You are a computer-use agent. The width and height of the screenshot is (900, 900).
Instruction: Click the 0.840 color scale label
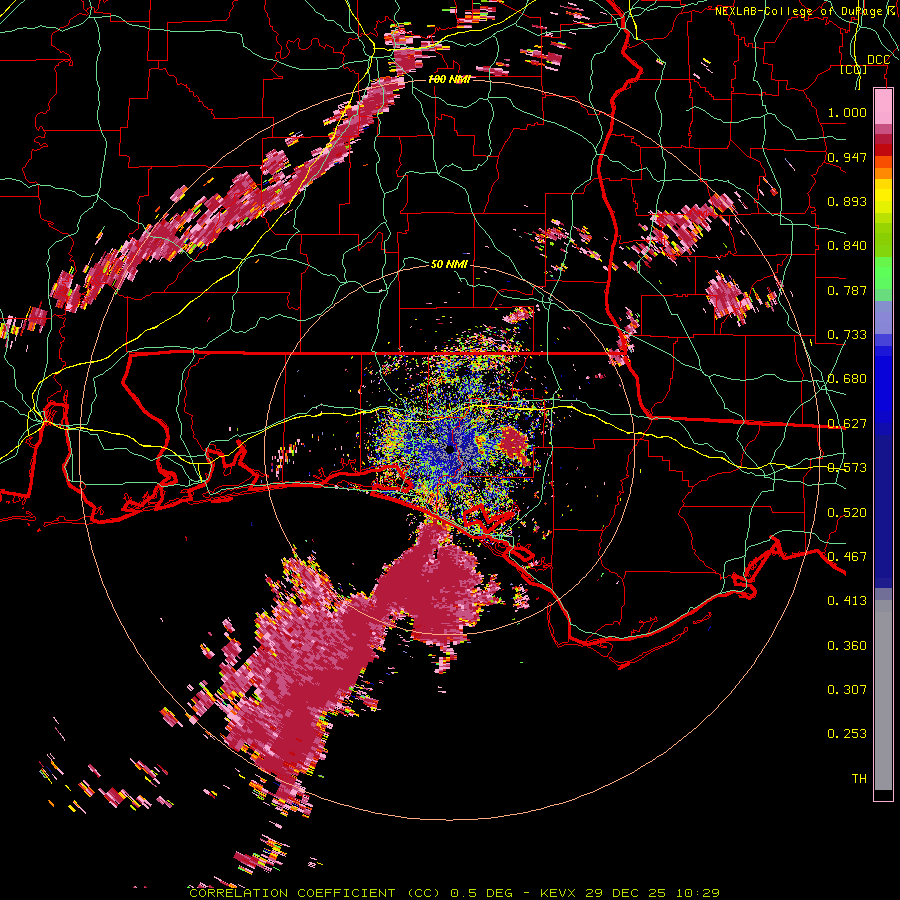coord(847,246)
